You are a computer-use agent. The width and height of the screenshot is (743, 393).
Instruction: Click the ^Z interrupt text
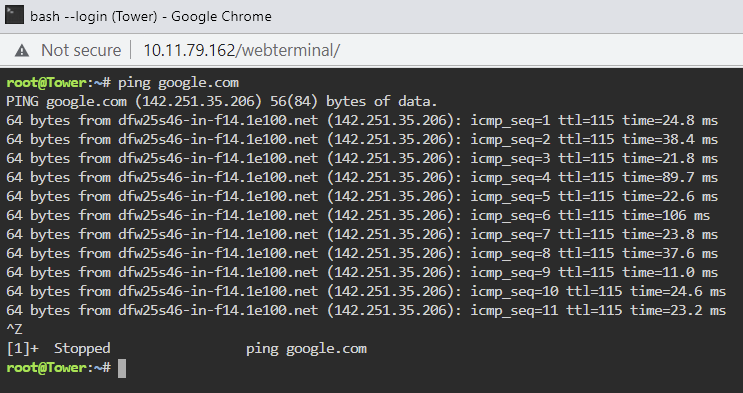pyautogui.click(x=14, y=329)
